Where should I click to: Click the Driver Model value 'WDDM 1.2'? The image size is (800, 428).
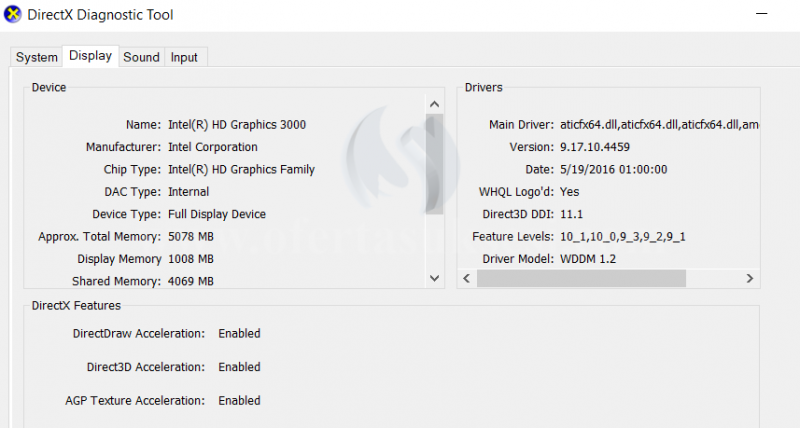tap(588, 259)
